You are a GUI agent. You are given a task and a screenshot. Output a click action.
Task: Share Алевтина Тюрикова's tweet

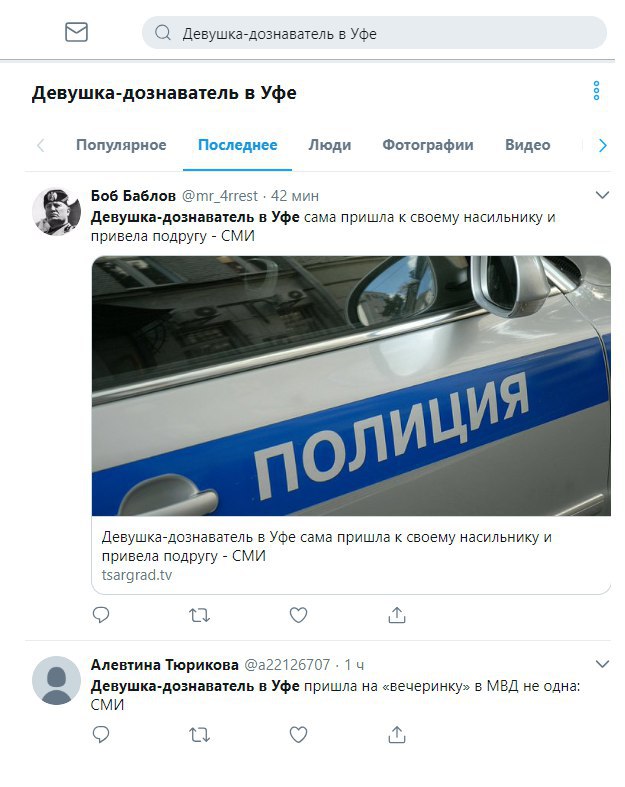397,734
